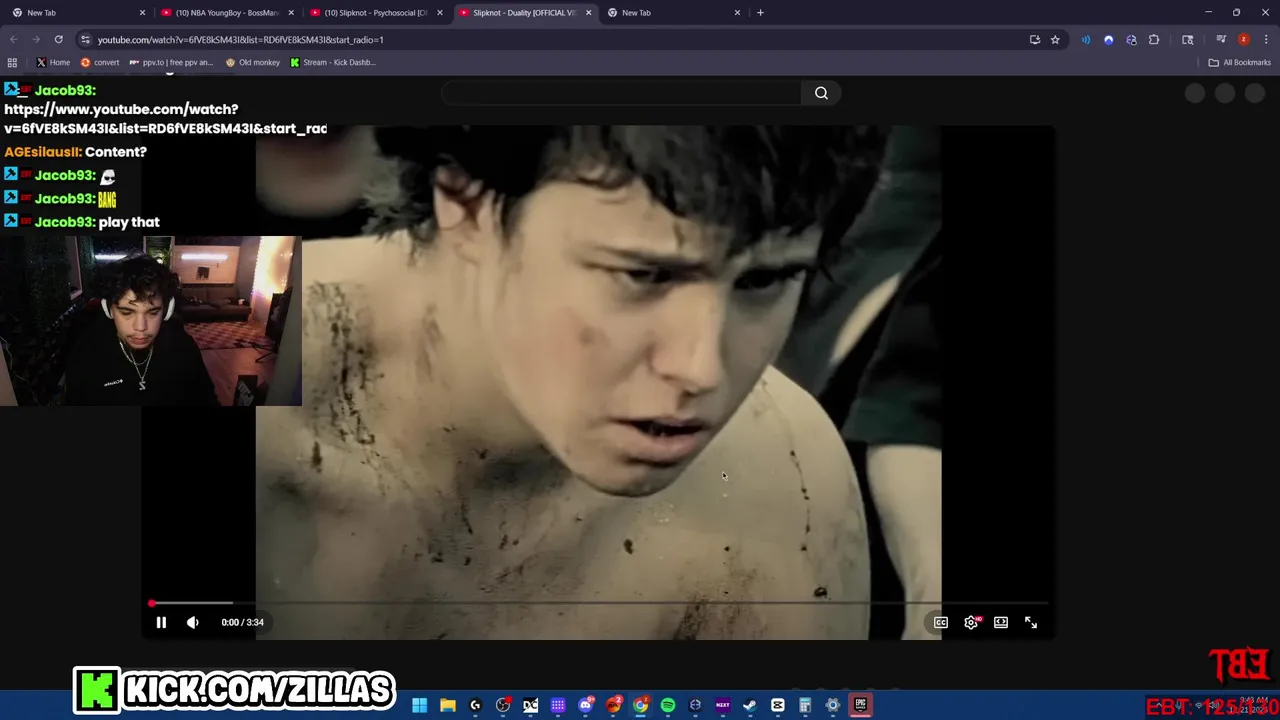Switch to Slipknot Psychosocial tab
The height and width of the screenshot is (720, 1280).
coord(375,12)
